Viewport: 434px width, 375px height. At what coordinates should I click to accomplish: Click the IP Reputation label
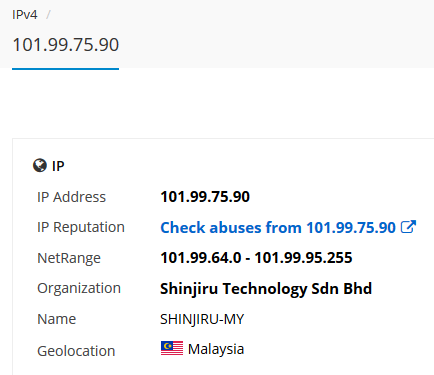[81, 227]
